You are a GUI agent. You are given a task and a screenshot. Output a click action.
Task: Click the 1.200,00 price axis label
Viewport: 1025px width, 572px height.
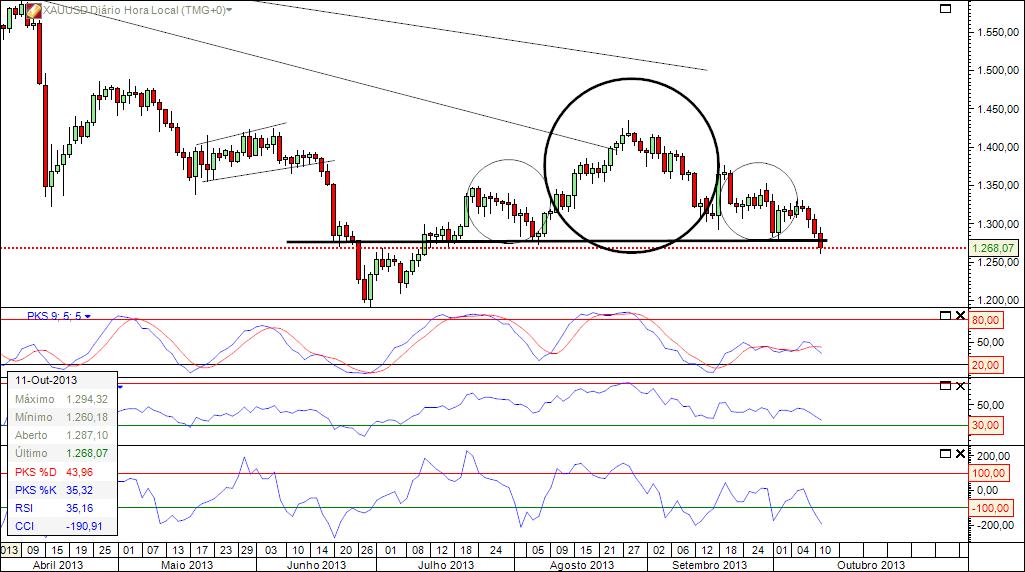point(998,301)
